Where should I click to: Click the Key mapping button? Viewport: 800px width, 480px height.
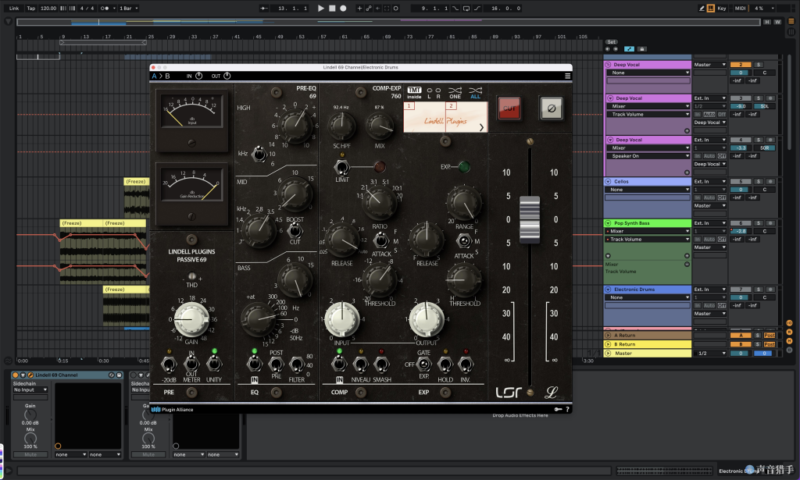[x=721, y=8]
